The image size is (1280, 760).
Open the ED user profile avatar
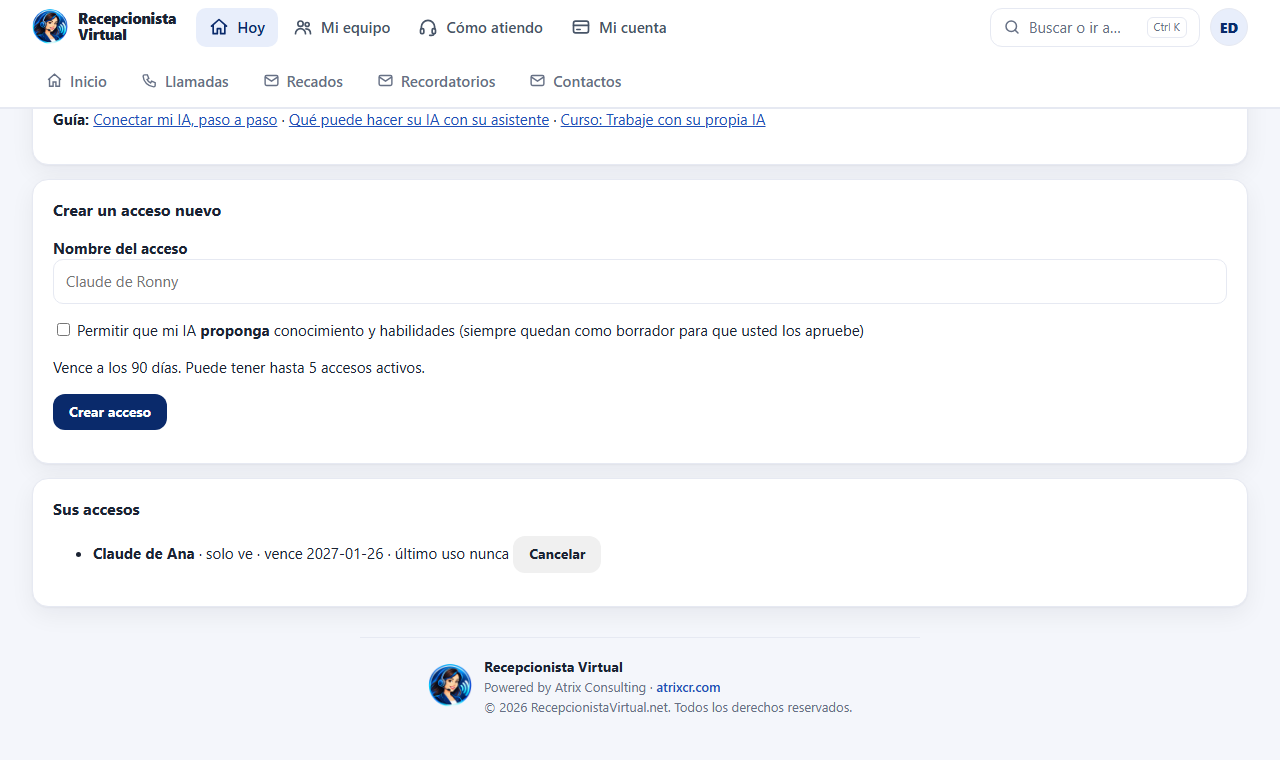pos(1229,28)
